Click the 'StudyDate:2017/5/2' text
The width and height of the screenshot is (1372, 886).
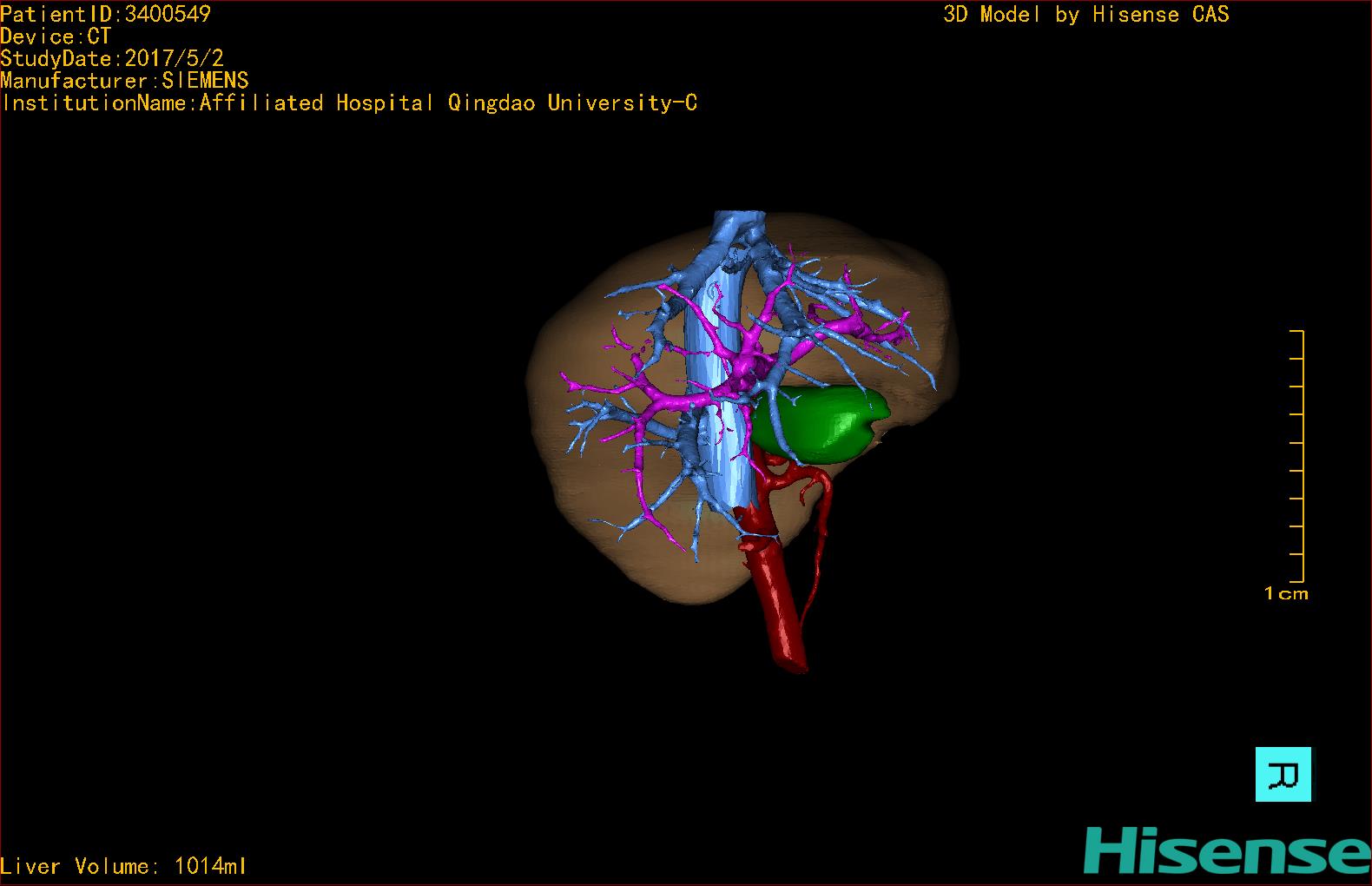pyautogui.click(x=112, y=58)
